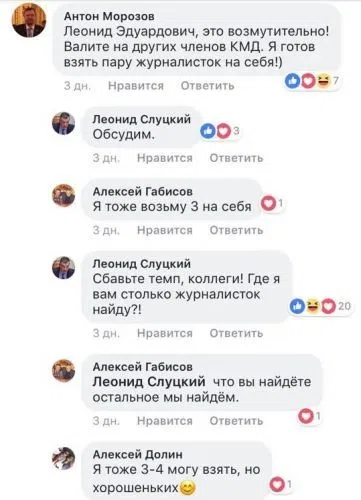
Task: Open Алексей Долин's avatar
Action: point(63,458)
